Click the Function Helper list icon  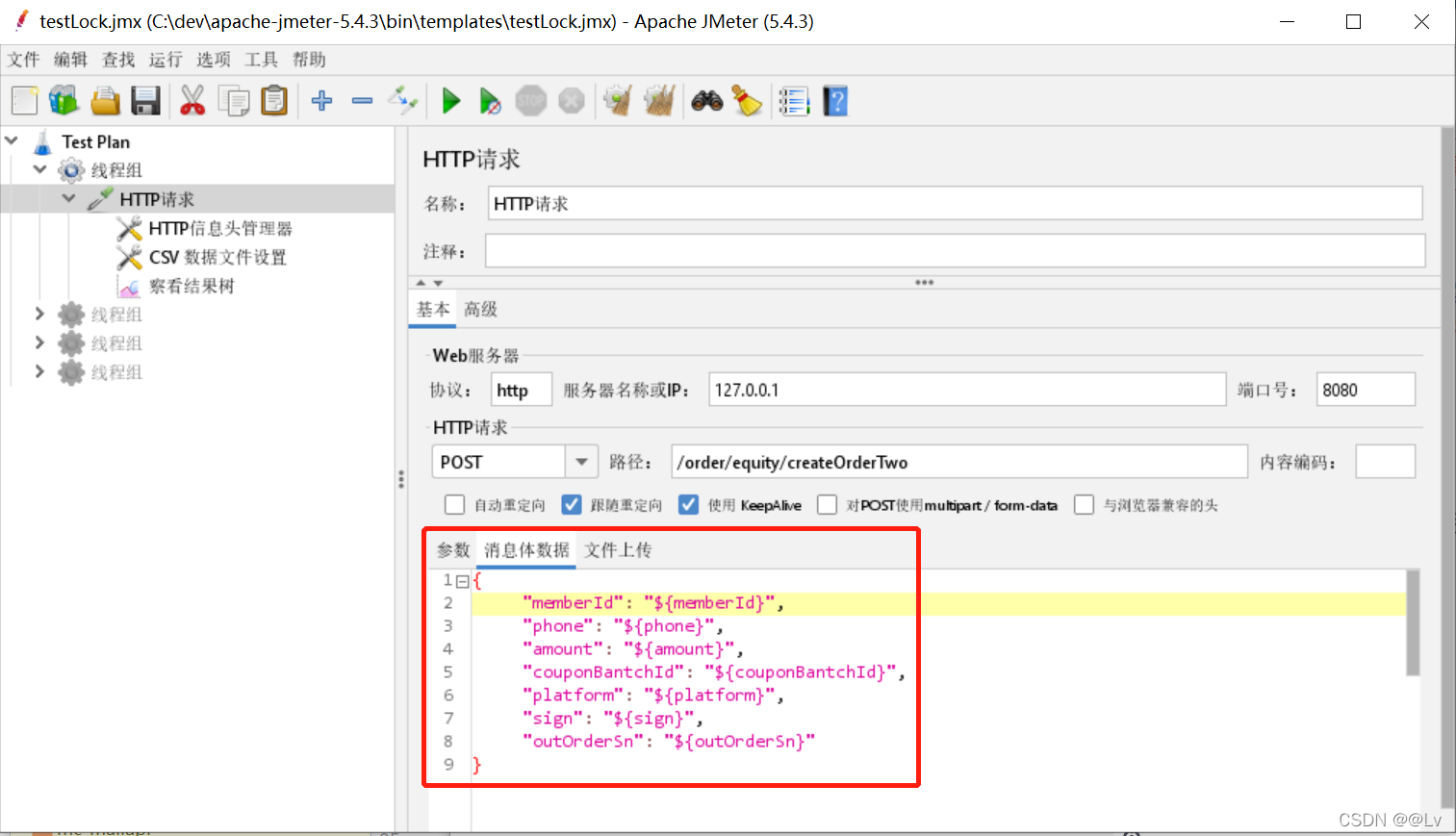click(x=794, y=101)
